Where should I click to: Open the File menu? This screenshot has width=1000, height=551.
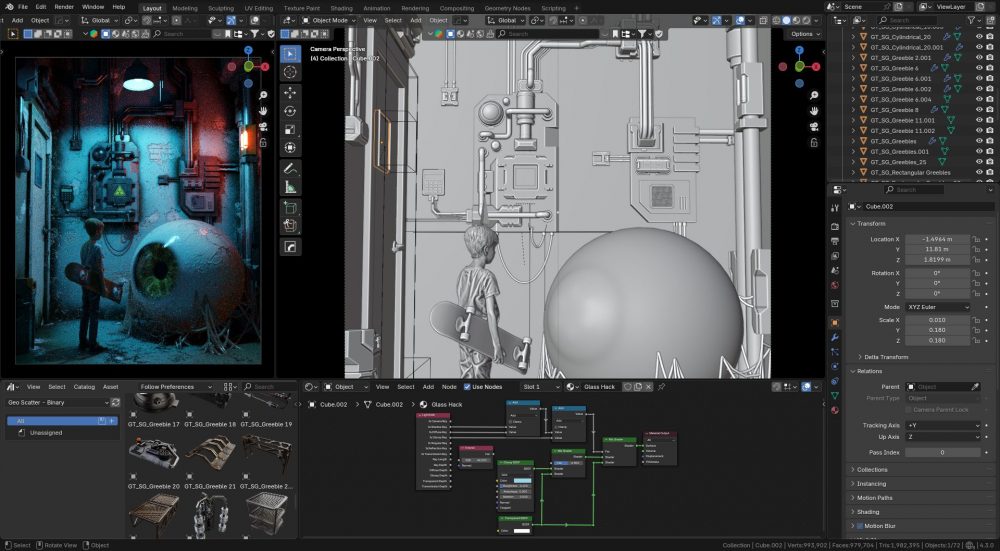click(x=23, y=7)
